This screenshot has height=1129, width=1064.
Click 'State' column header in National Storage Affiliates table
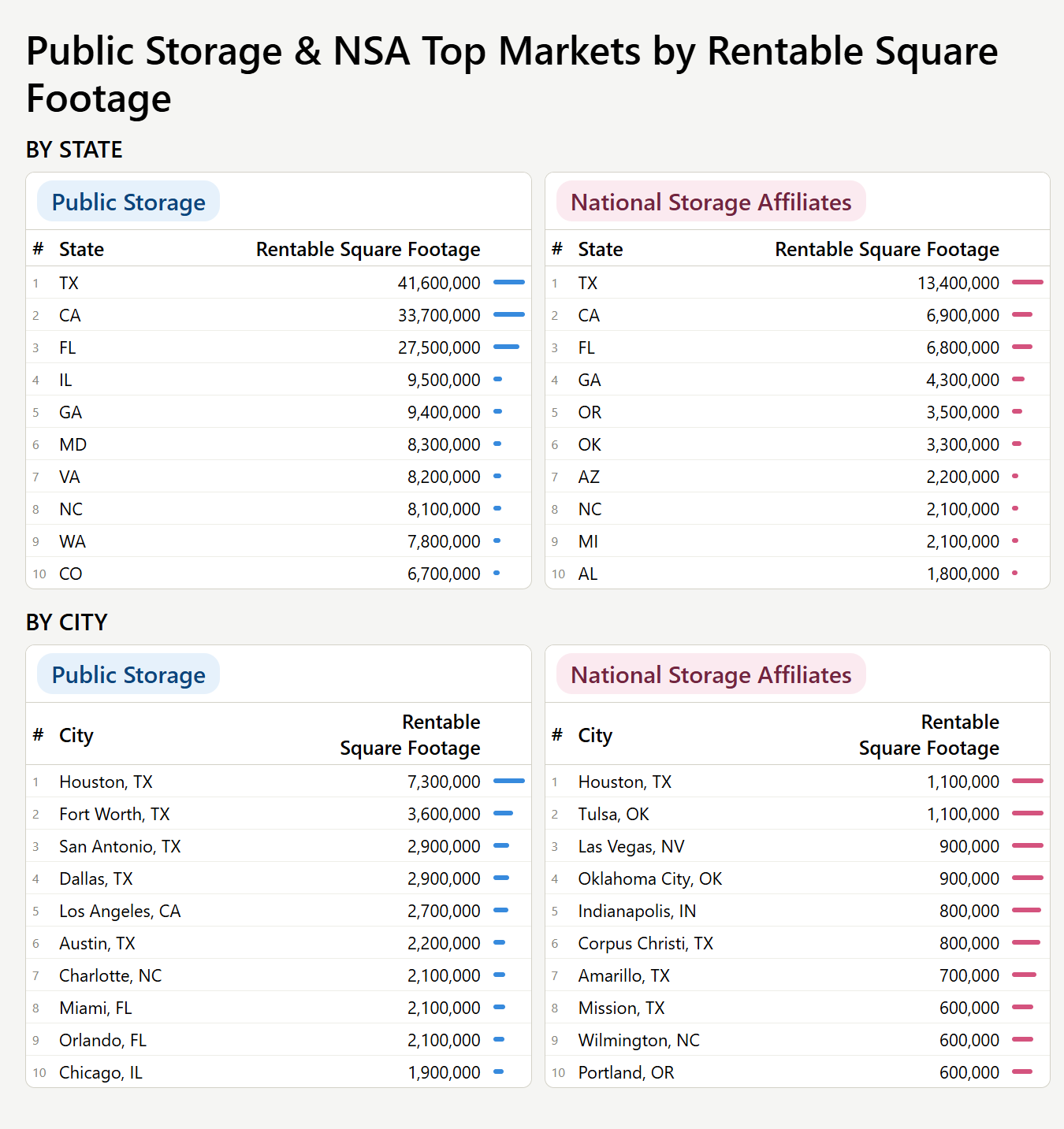point(601,249)
